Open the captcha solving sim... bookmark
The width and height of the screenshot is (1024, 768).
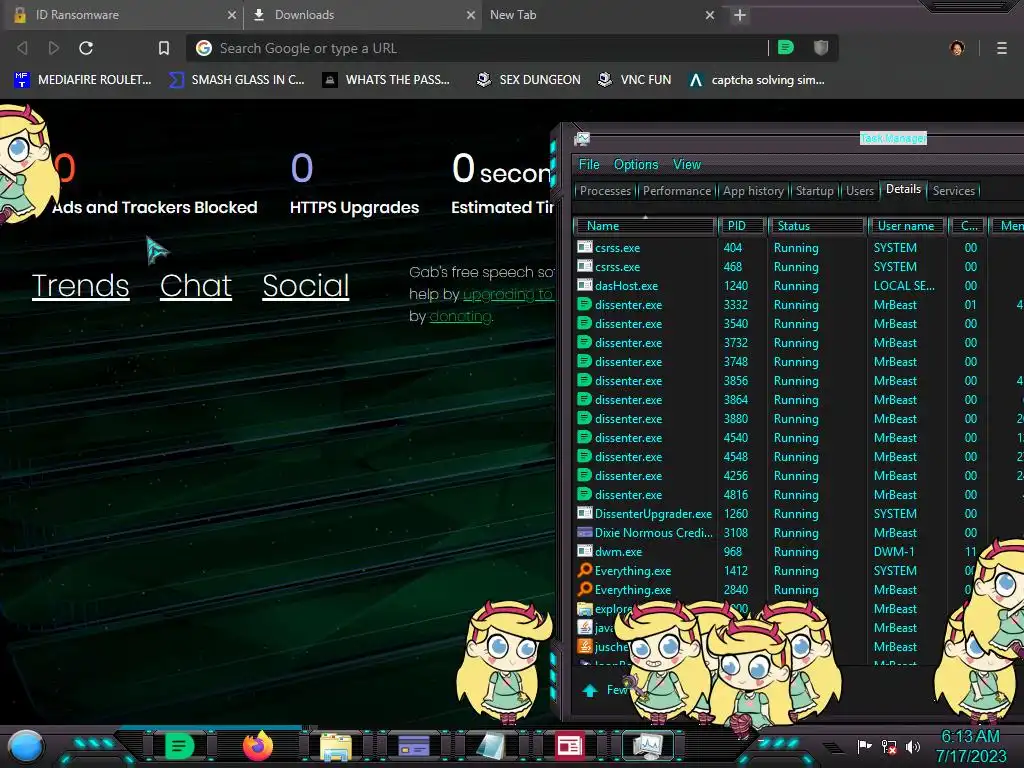point(757,80)
